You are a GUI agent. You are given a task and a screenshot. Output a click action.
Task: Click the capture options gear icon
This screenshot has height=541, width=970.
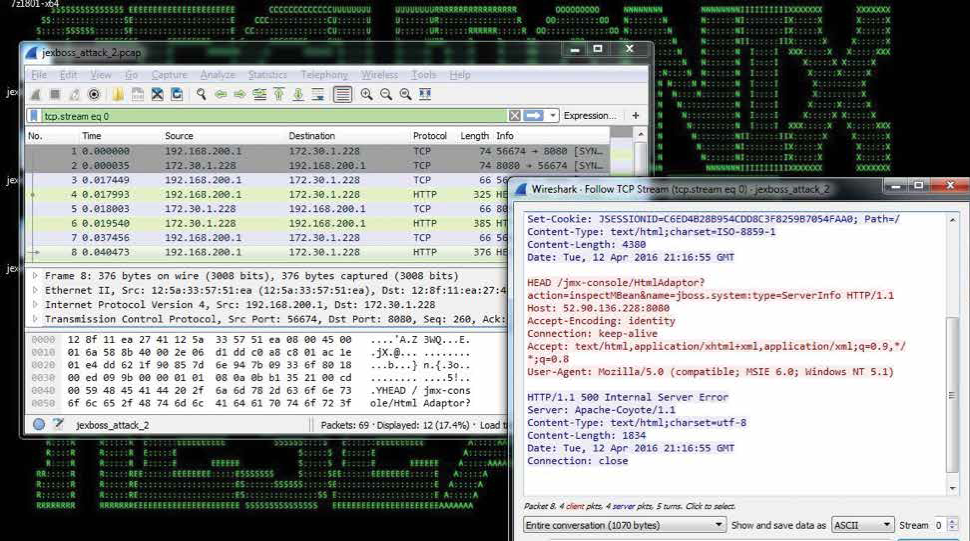point(94,95)
